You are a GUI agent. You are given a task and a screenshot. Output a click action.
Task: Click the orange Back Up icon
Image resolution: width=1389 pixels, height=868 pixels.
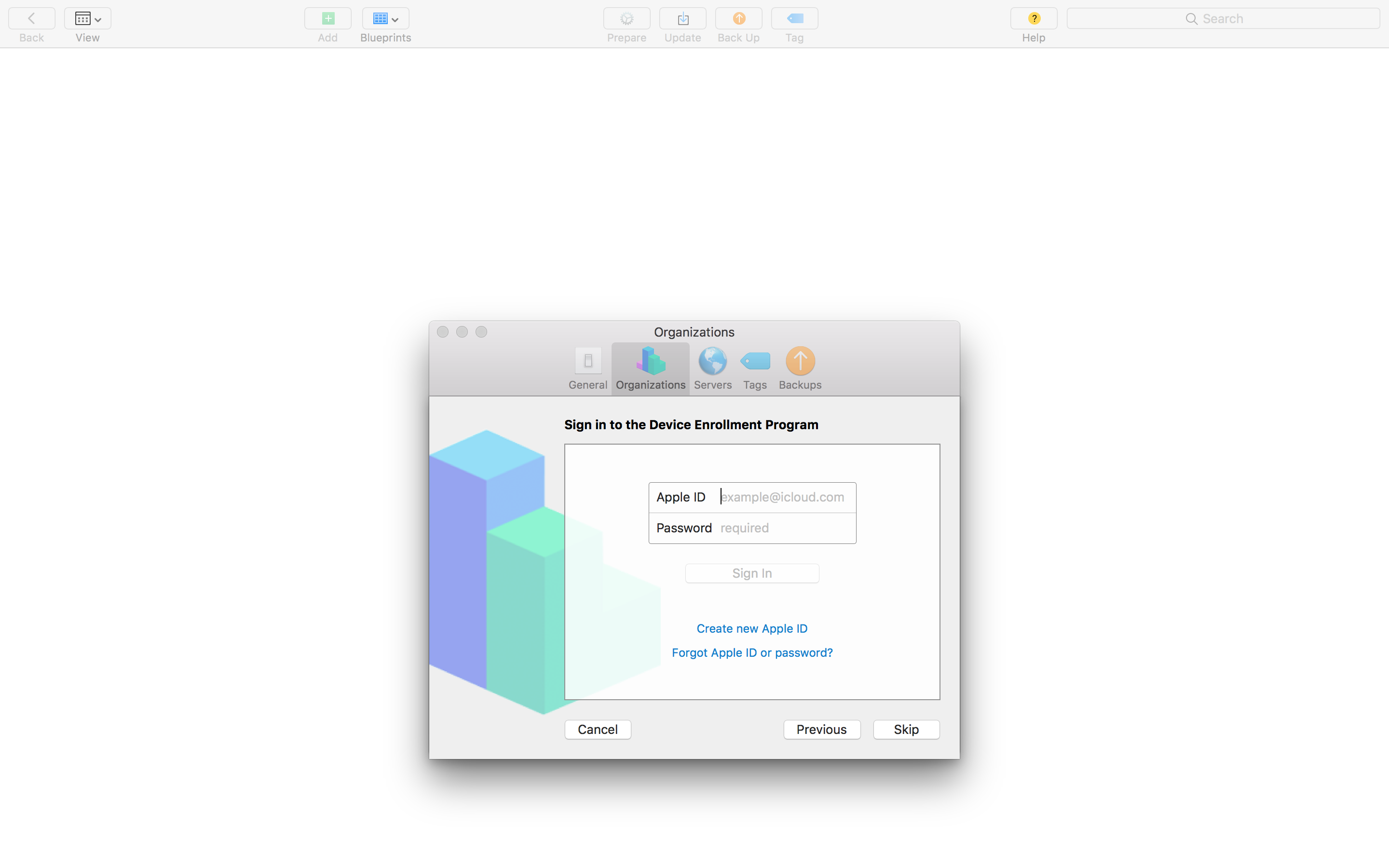pyautogui.click(x=739, y=19)
